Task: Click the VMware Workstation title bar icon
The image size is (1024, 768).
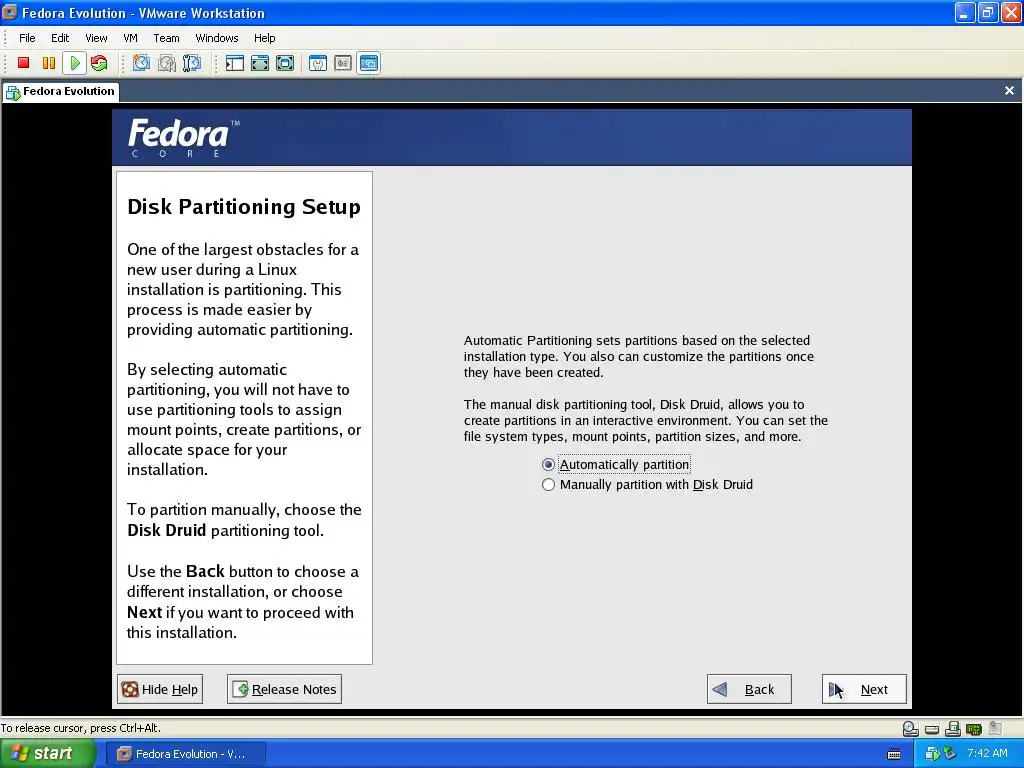Action: (x=10, y=12)
